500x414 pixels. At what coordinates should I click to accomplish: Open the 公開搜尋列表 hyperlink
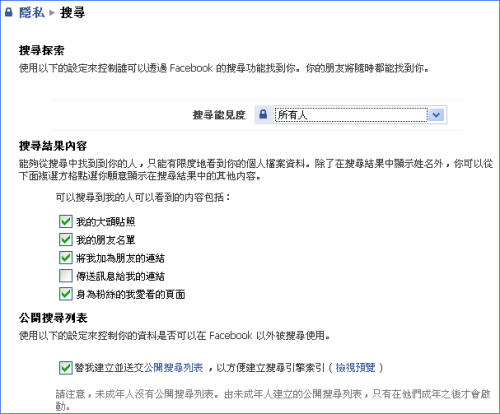point(173,368)
